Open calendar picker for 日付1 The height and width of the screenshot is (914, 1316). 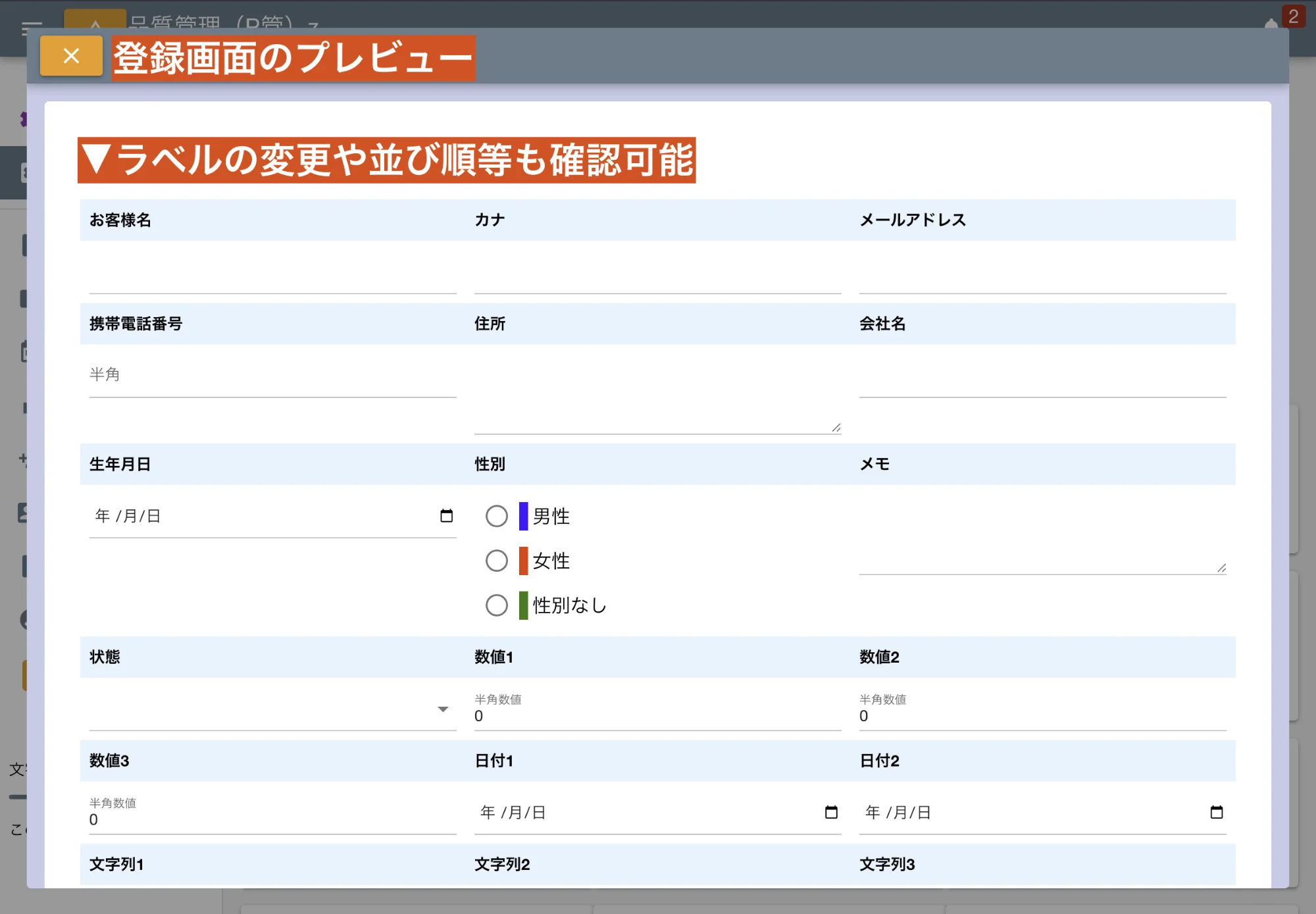[x=831, y=813]
